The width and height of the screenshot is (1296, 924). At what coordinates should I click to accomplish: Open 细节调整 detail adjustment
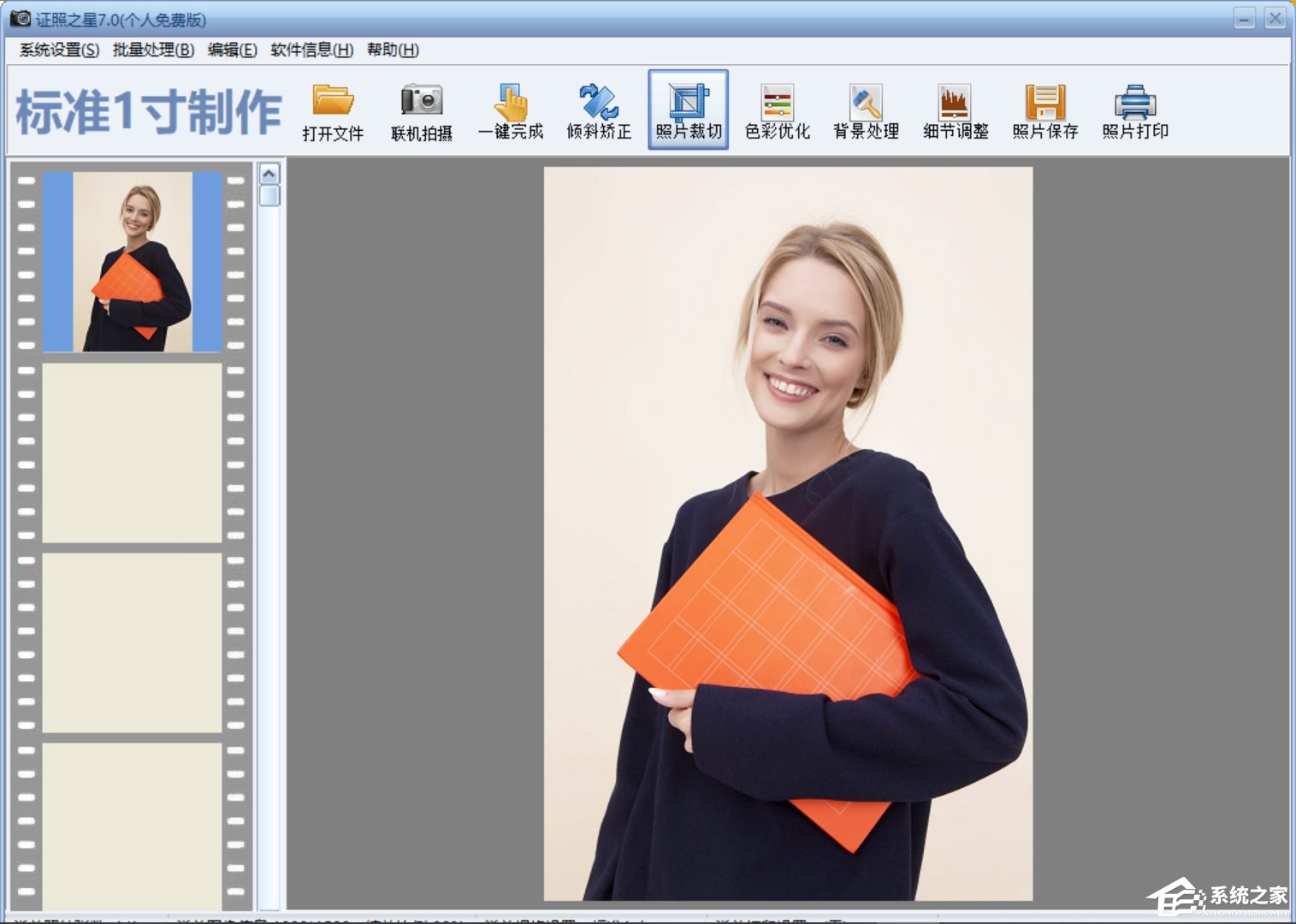(x=956, y=111)
